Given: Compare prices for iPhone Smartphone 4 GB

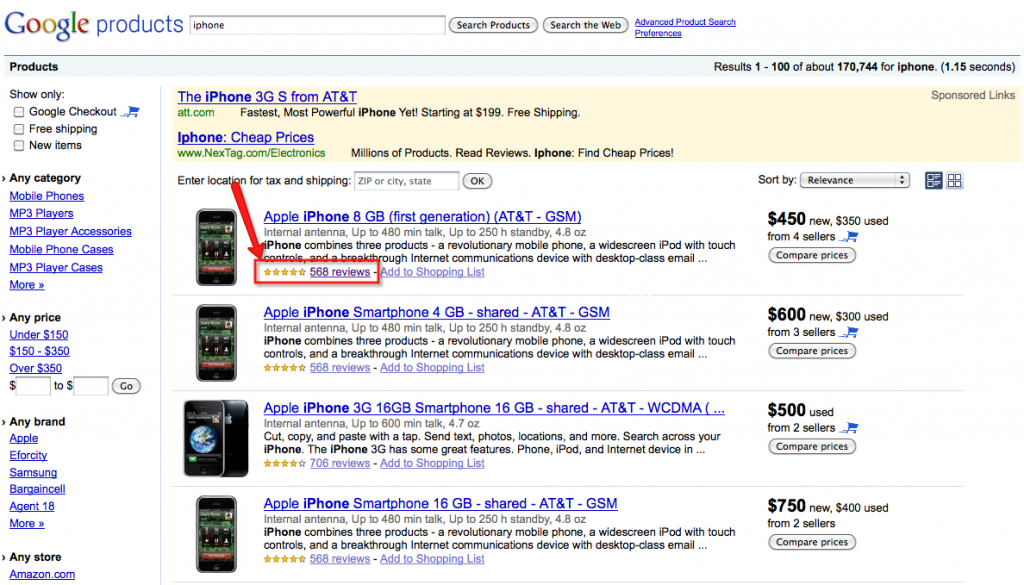Looking at the screenshot, I should (x=812, y=351).
